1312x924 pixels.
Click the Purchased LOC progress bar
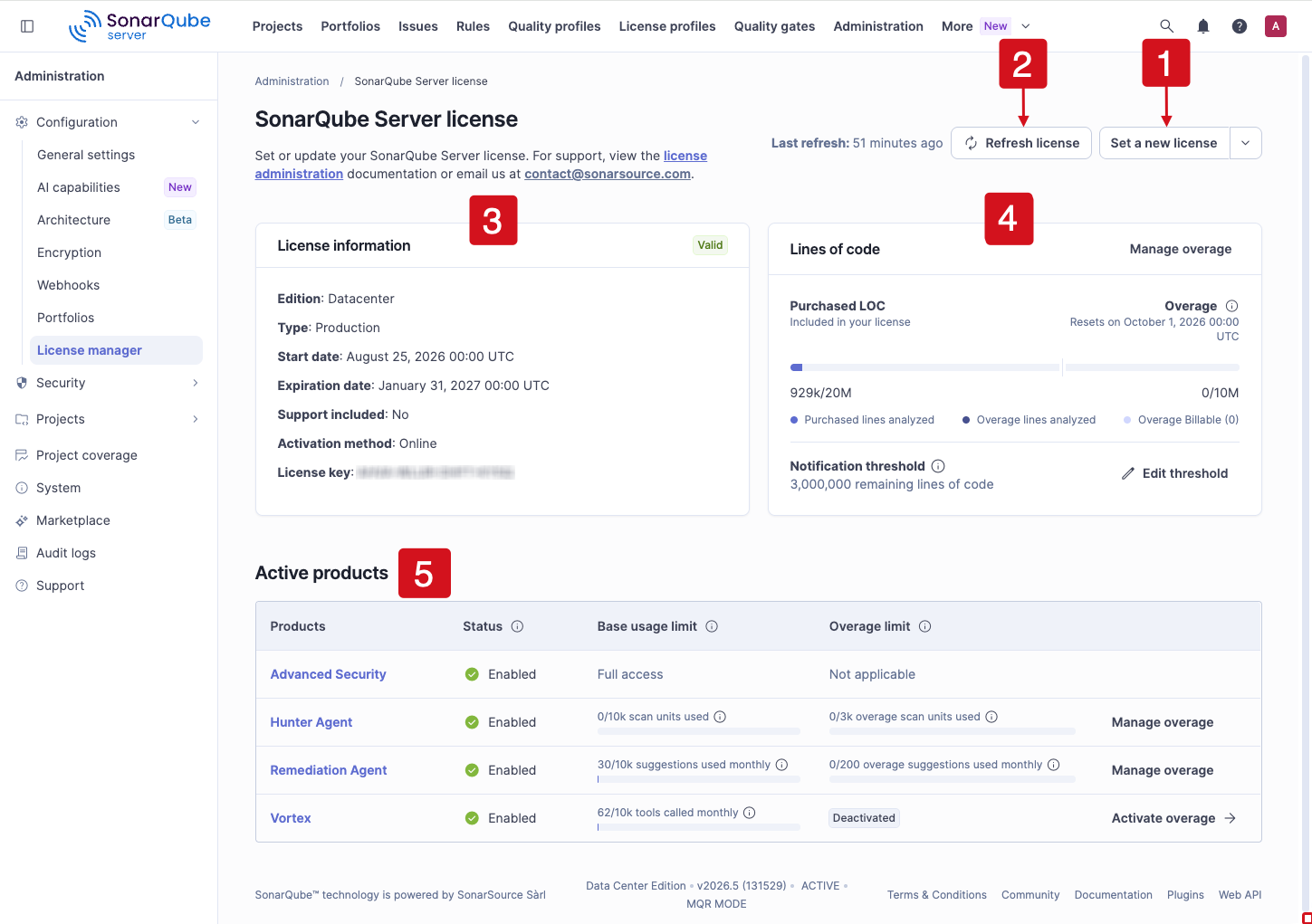pos(924,367)
